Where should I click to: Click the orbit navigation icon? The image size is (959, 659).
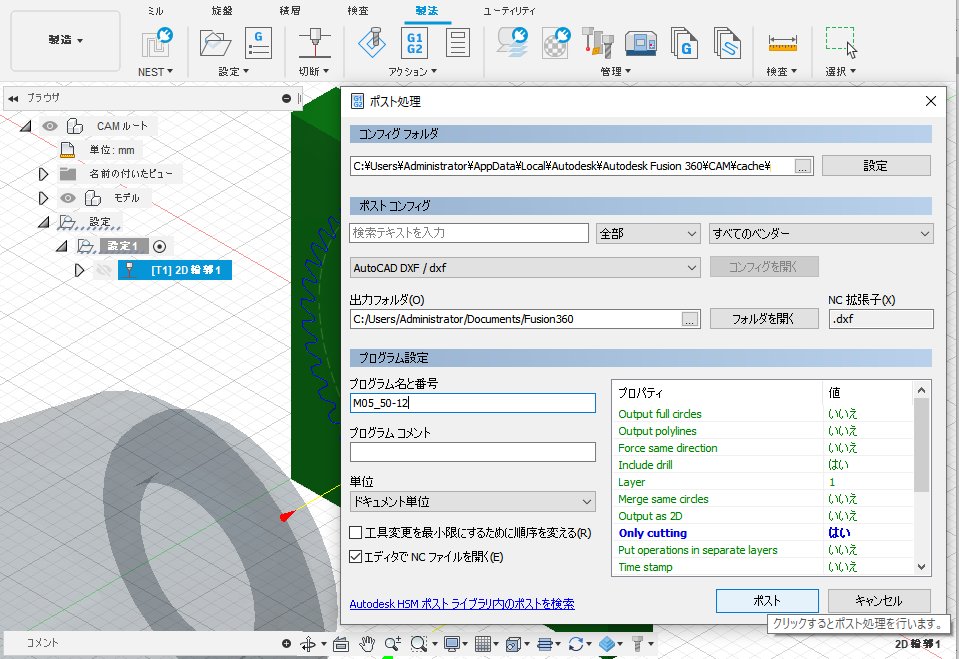(x=308, y=644)
